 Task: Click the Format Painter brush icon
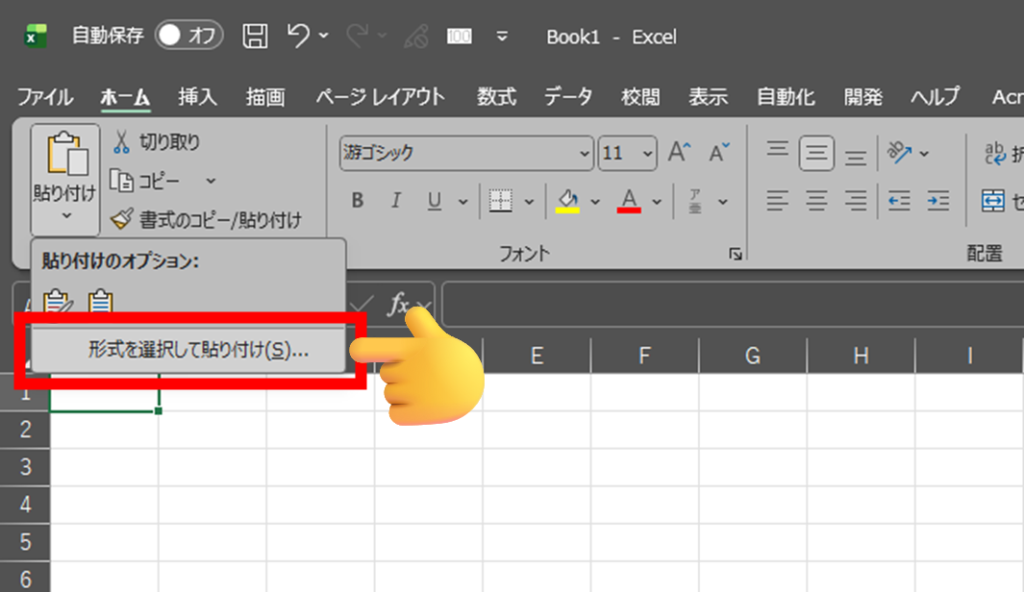coord(122,219)
